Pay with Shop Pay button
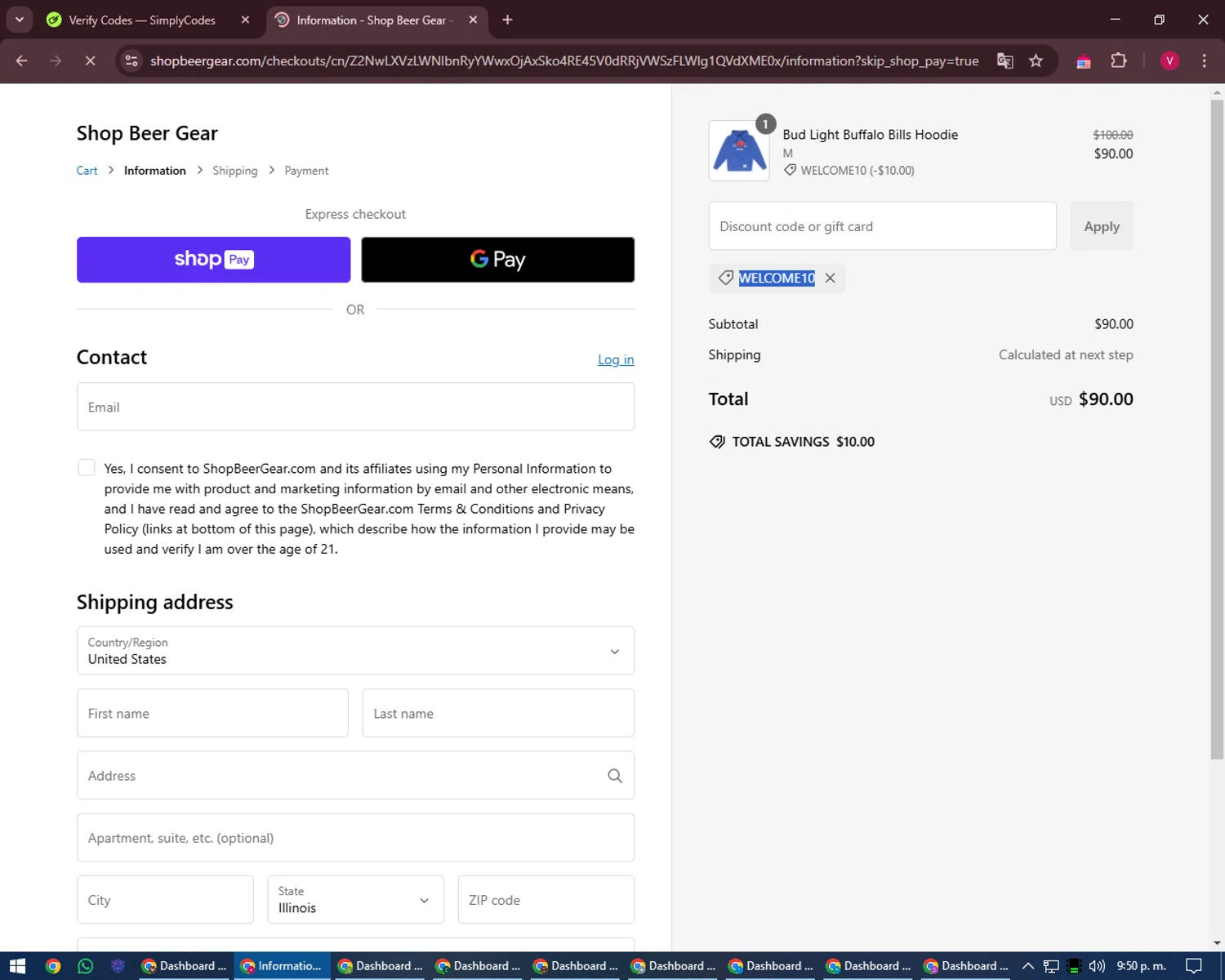 point(213,260)
